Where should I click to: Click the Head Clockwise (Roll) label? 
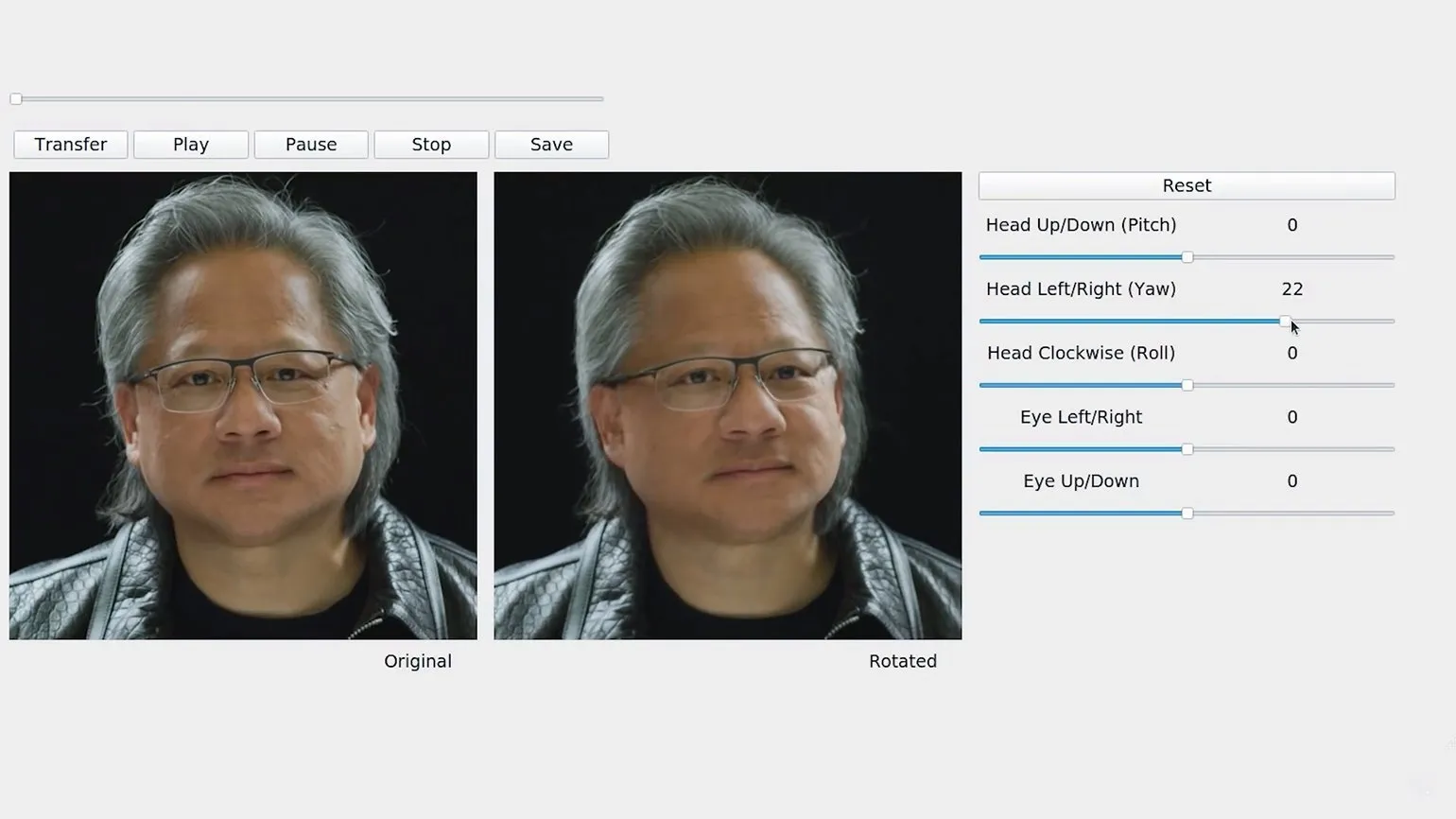coord(1081,353)
